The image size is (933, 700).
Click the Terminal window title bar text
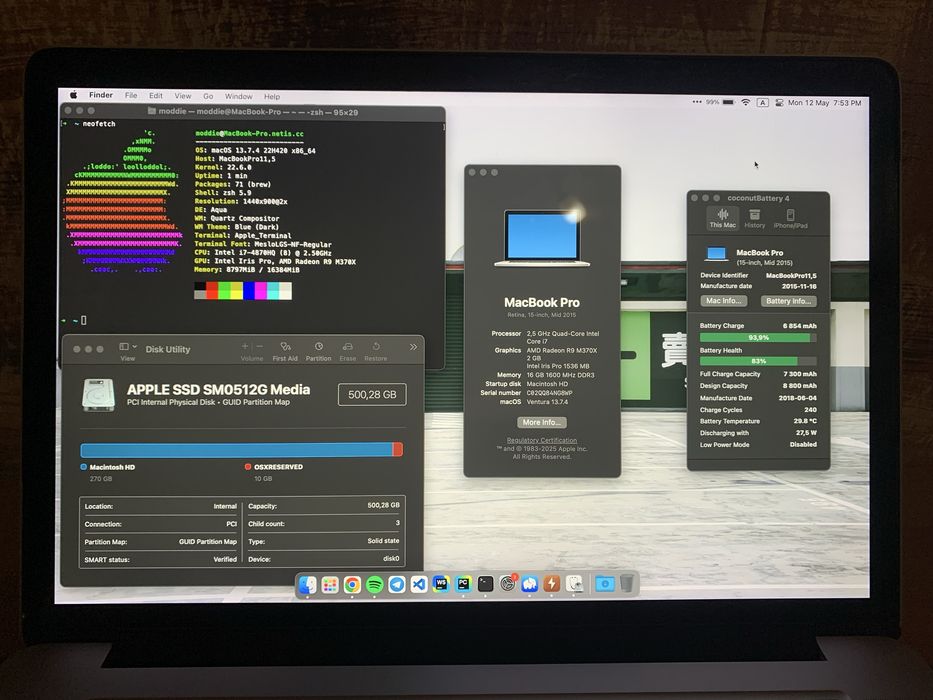pyautogui.click(x=258, y=112)
